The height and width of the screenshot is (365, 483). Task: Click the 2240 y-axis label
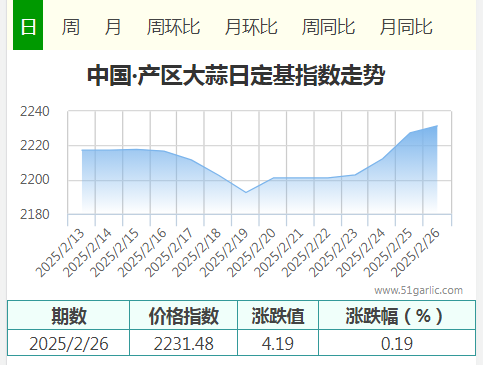pyautogui.click(x=35, y=111)
